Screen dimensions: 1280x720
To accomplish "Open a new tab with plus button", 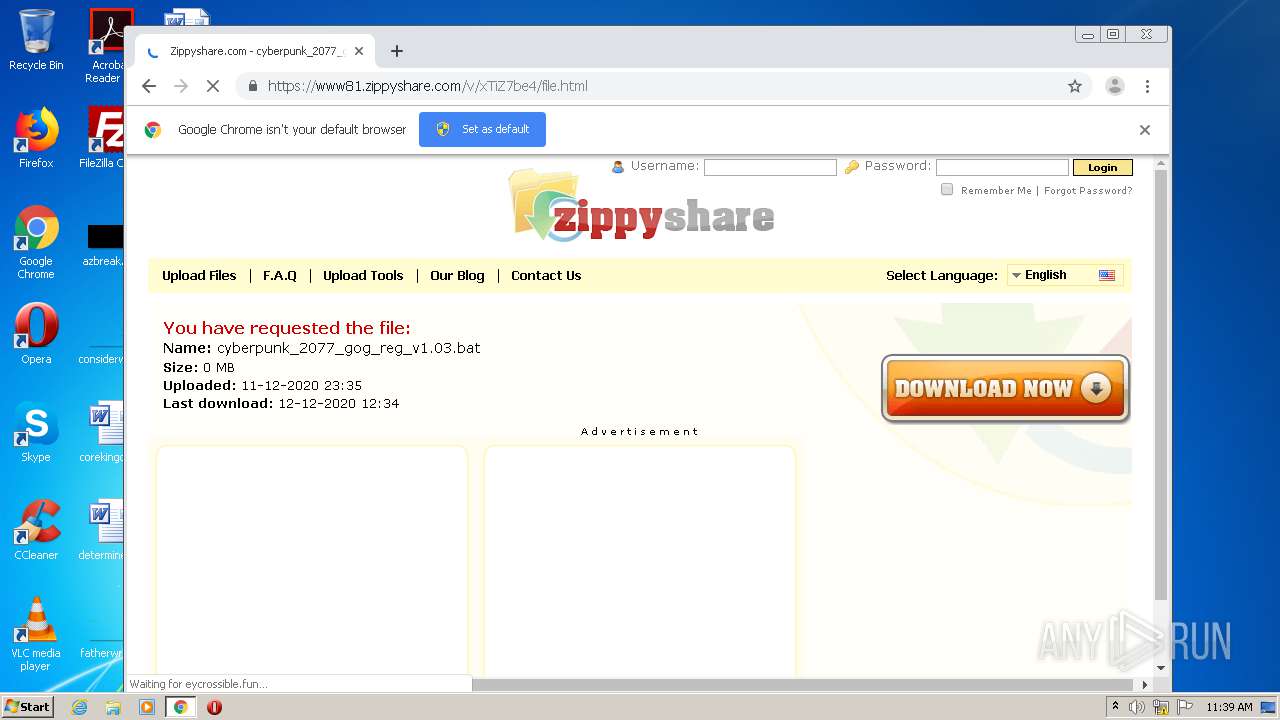I will [397, 51].
